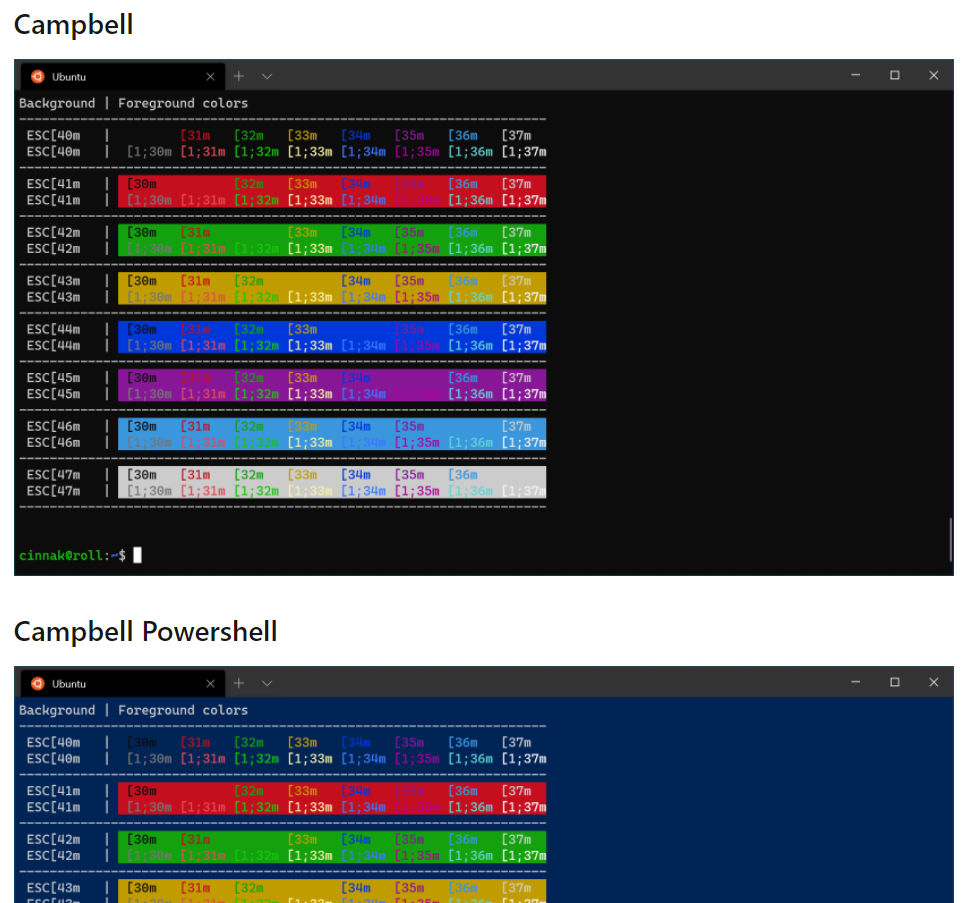Click the "Campbell" section heading
The image size is (971, 903).
74,25
